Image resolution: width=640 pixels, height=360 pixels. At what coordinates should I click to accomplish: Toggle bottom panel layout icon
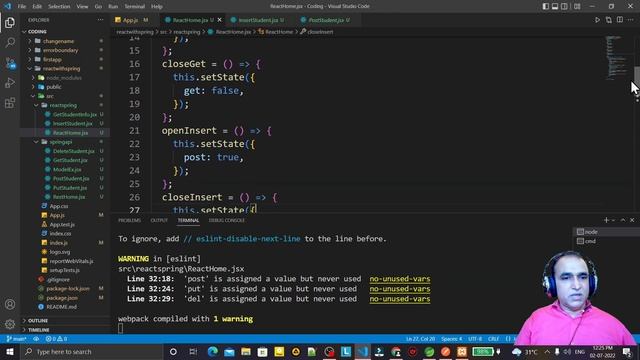[555, 6]
